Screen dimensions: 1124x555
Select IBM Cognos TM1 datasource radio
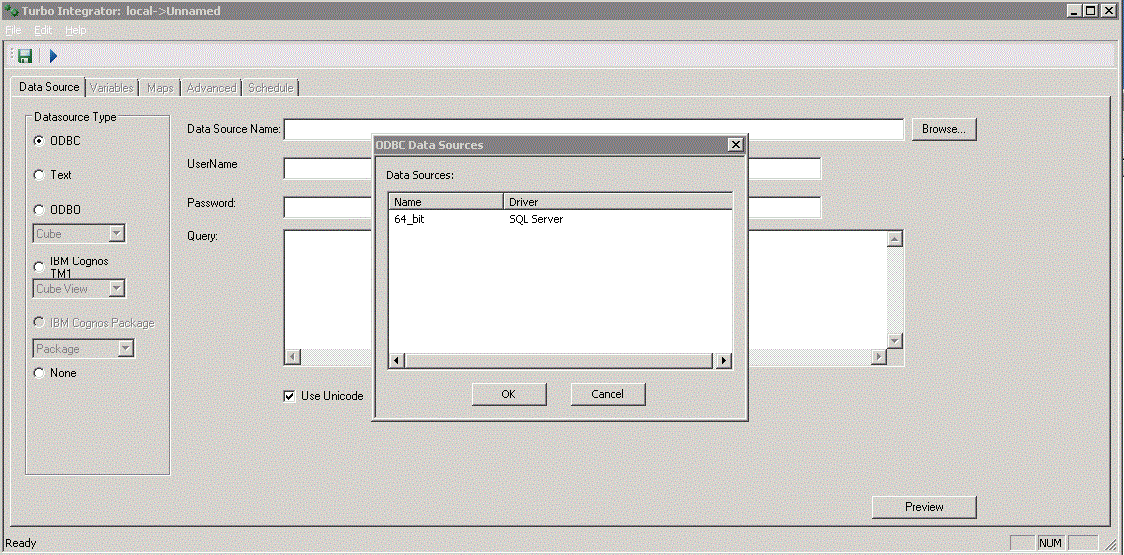39,267
